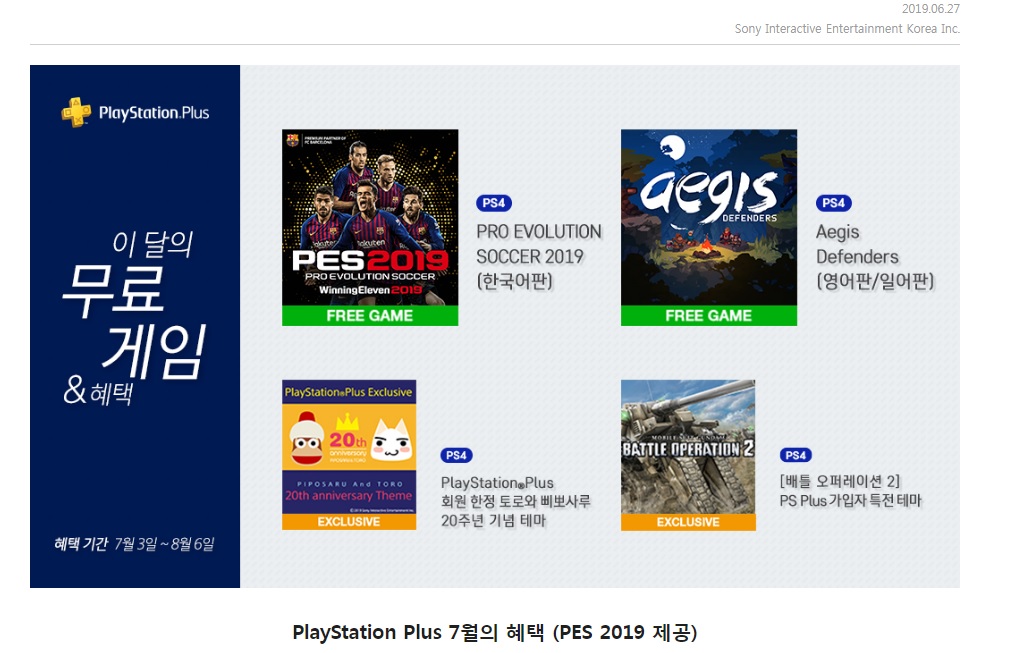Click the PlayStation Plus logo icon

(x=76, y=112)
